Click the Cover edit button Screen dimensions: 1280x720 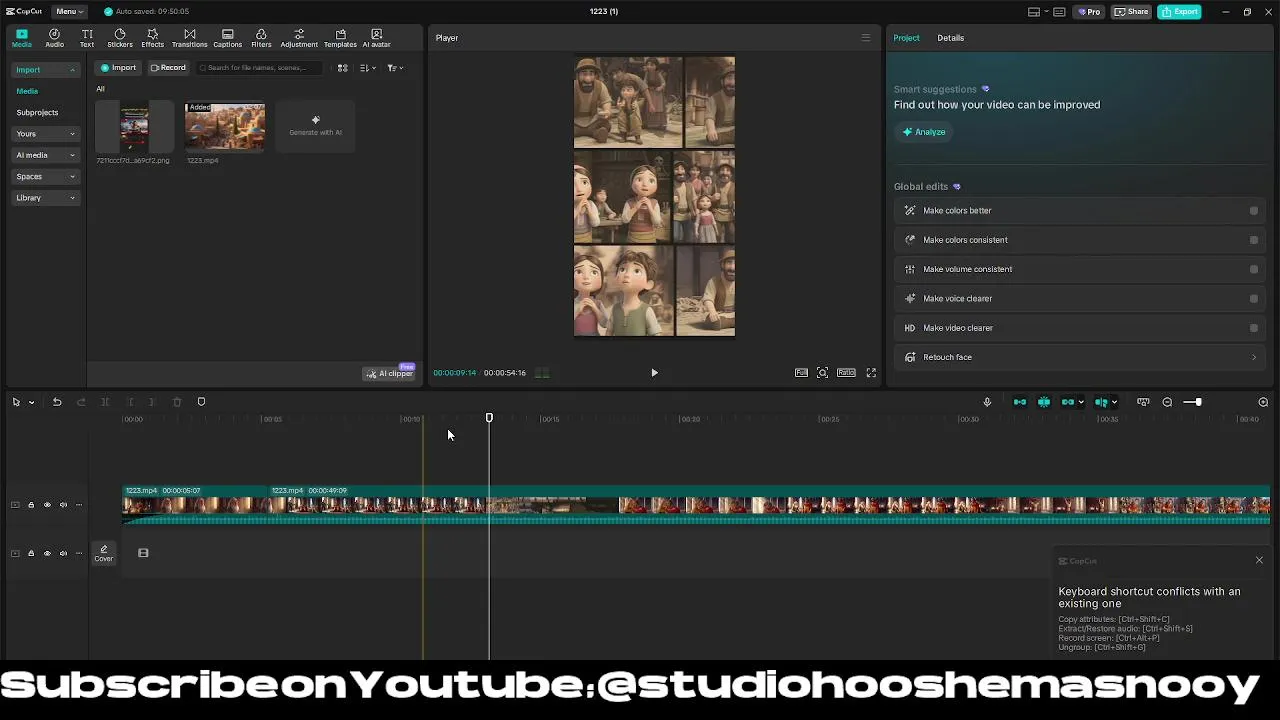click(104, 553)
